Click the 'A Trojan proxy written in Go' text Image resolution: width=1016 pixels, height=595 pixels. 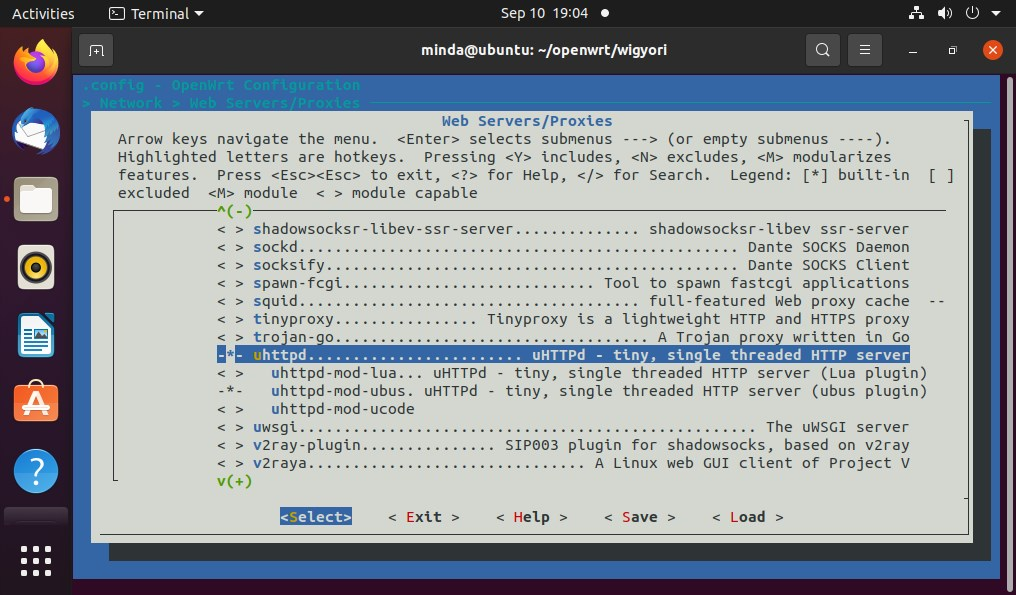[783, 337]
